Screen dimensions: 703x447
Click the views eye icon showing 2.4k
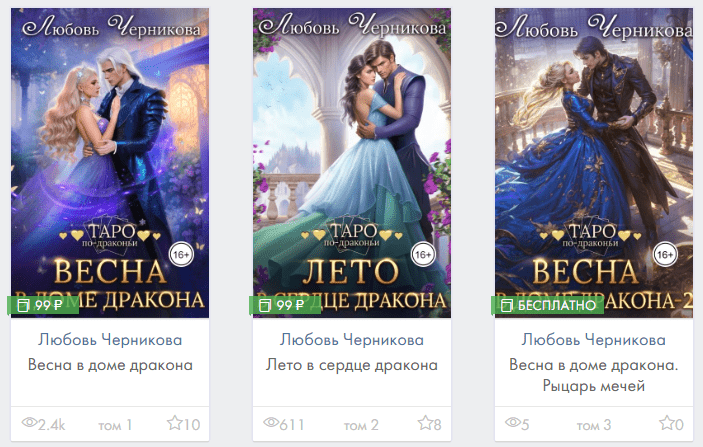point(29,422)
